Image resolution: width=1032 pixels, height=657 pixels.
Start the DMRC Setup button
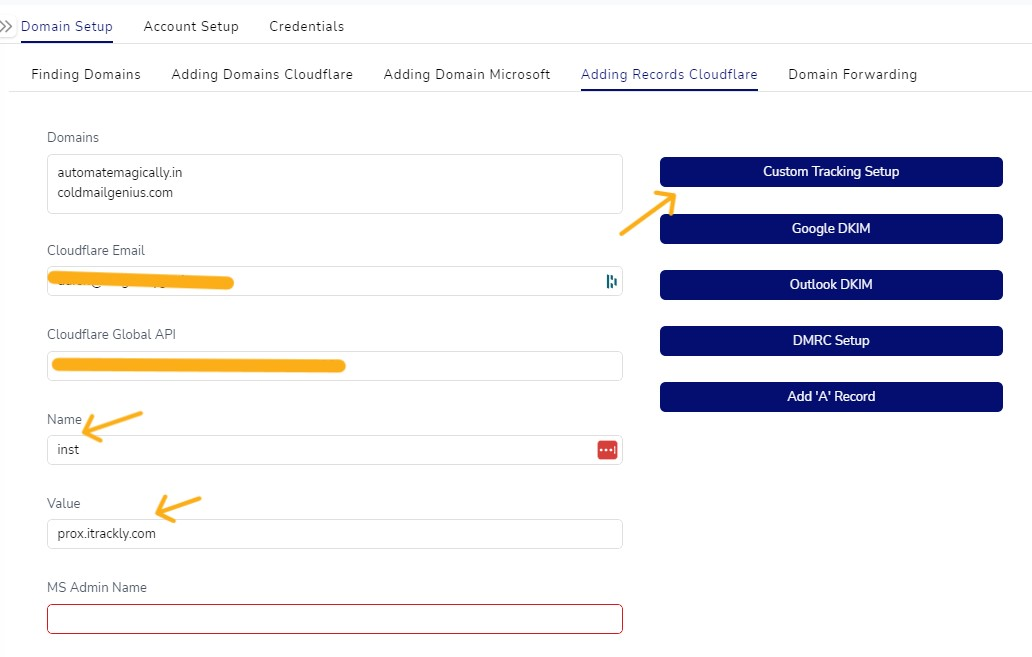[x=831, y=341]
